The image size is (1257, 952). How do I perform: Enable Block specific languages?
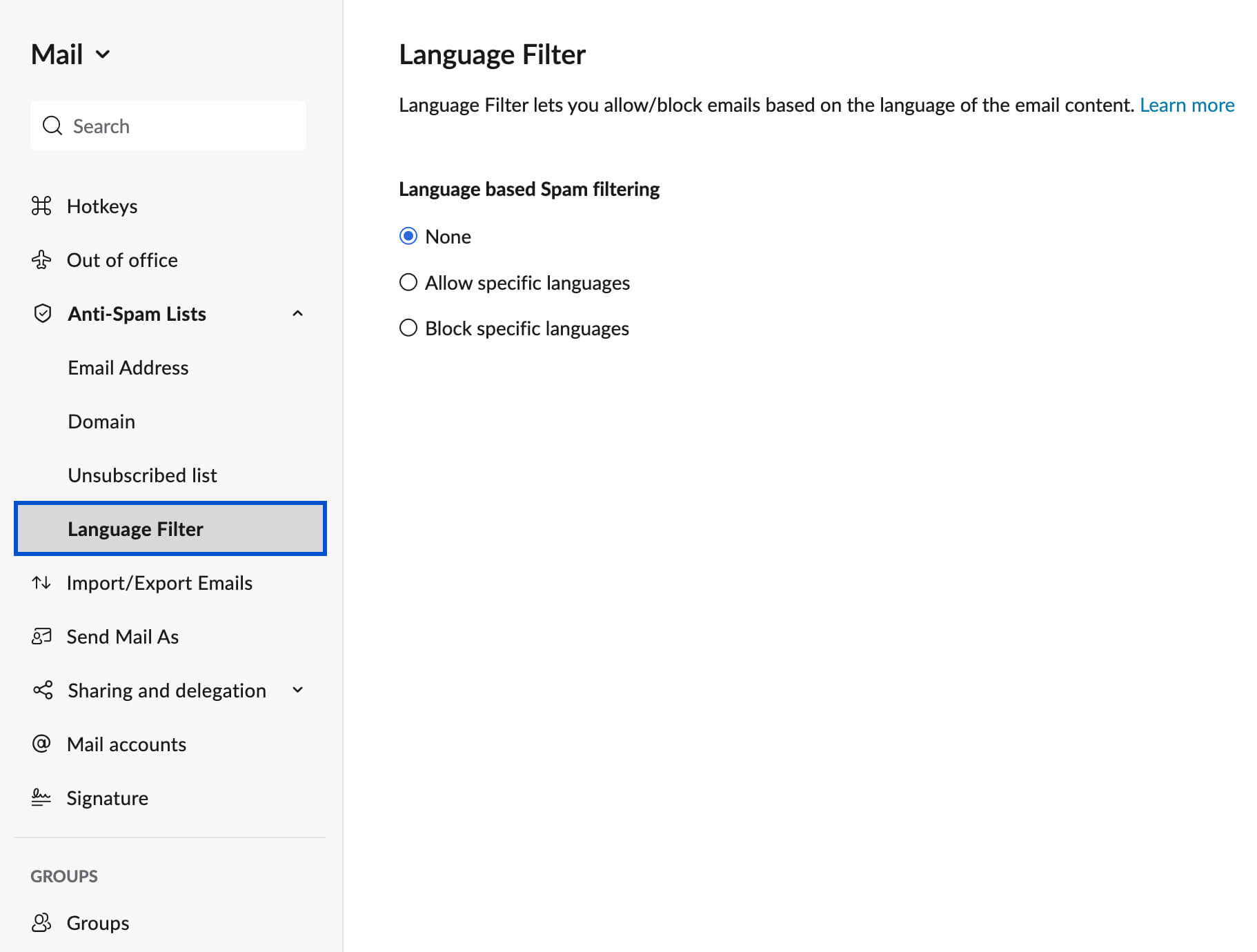click(x=408, y=328)
